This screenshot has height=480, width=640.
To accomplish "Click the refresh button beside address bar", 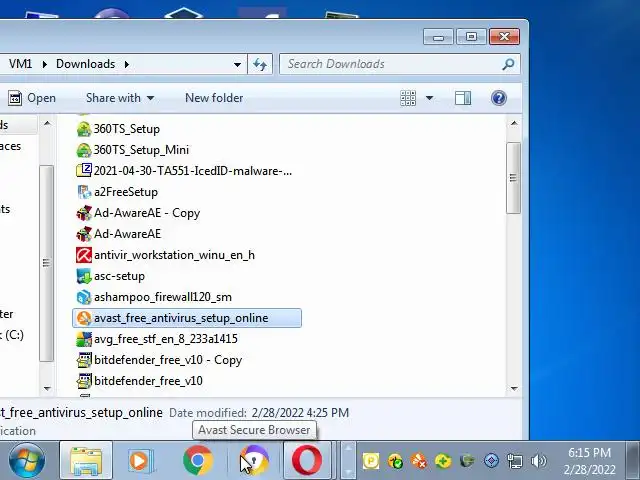I will coord(260,64).
